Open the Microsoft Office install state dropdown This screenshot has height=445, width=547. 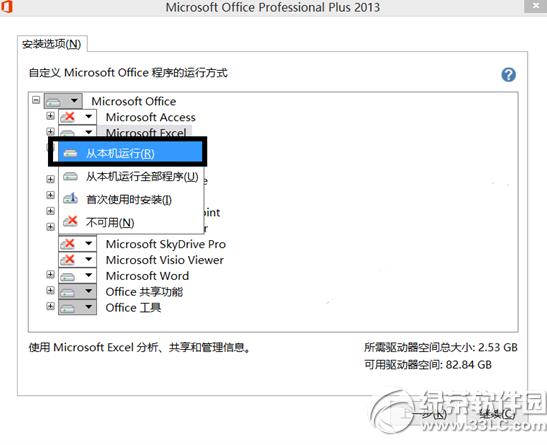click(63, 101)
